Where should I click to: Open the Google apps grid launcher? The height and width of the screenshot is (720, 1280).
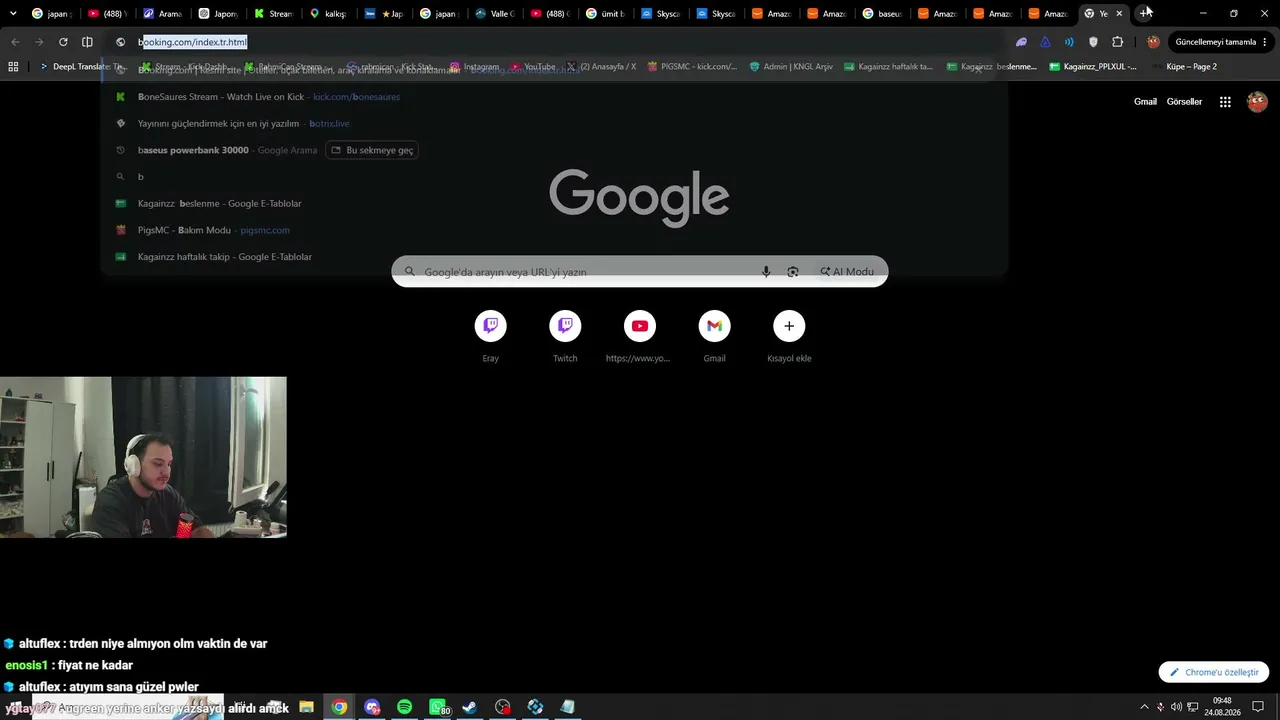click(1225, 102)
